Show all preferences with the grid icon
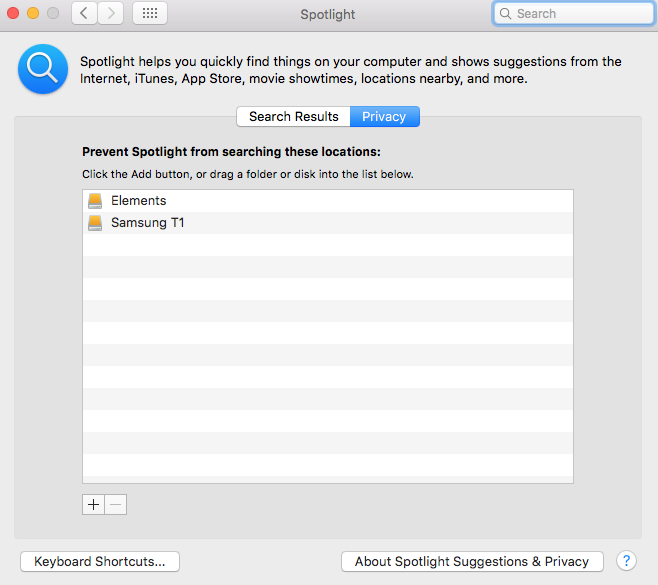This screenshot has height=585, width=658. (x=150, y=13)
